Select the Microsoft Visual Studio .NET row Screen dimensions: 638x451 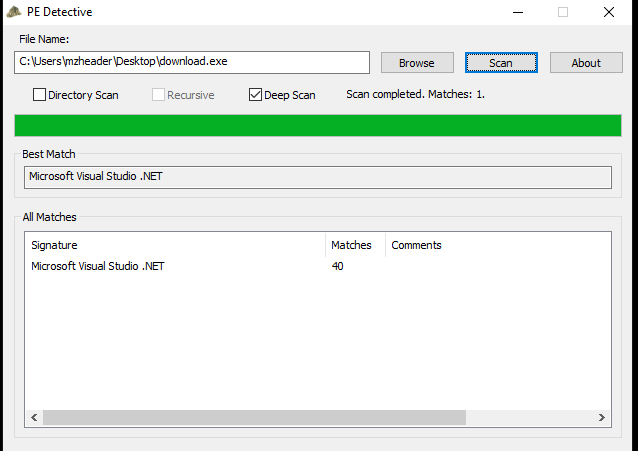click(318, 266)
